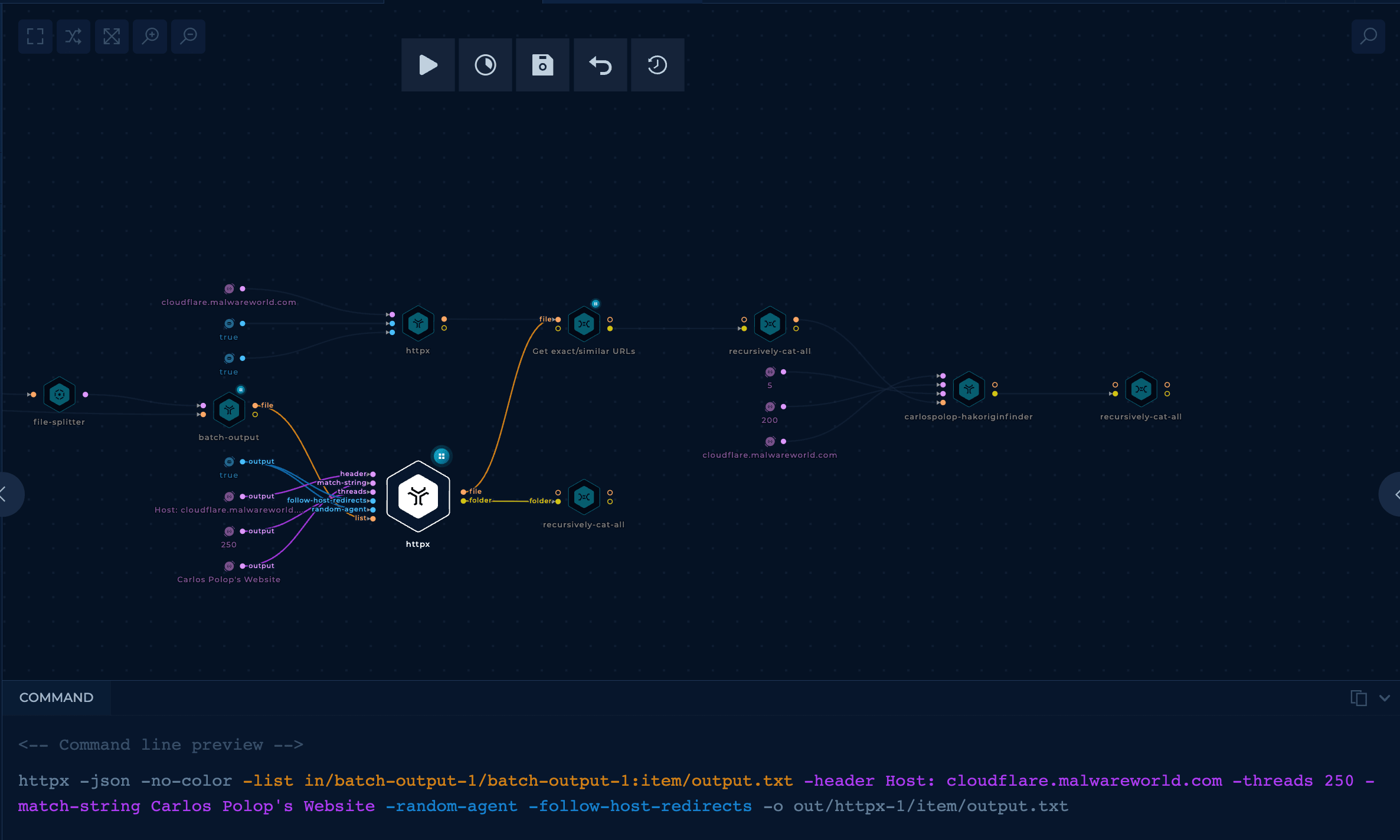Select the rightmost recursively-cat-all node
The height and width of the screenshot is (840, 1400).
[x=1141, y=389]
